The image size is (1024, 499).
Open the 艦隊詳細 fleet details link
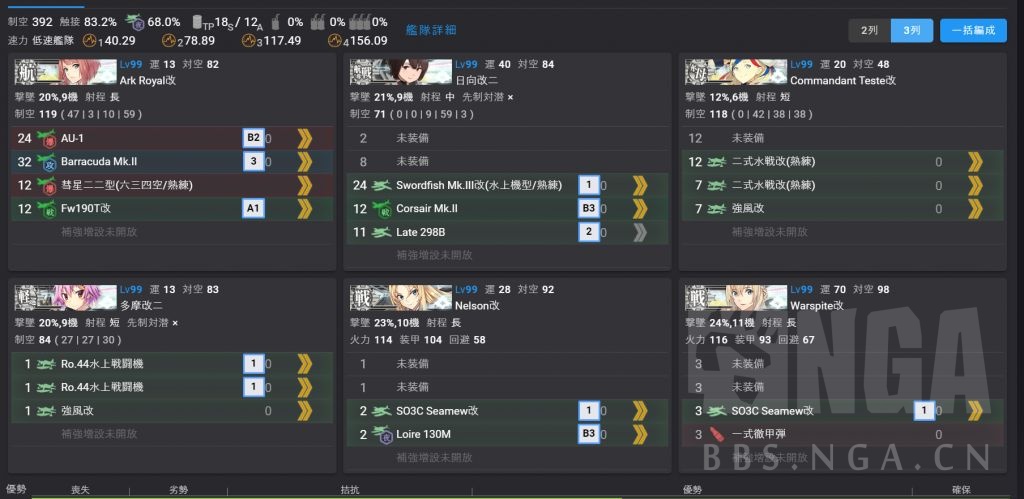click(431, 30)
